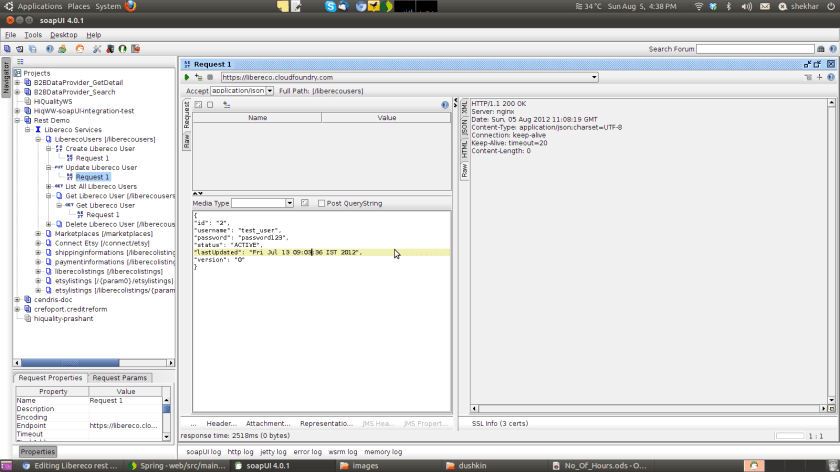Switch to the Request Params tab
Screen dimensions: 840x472
click(120, 378)
